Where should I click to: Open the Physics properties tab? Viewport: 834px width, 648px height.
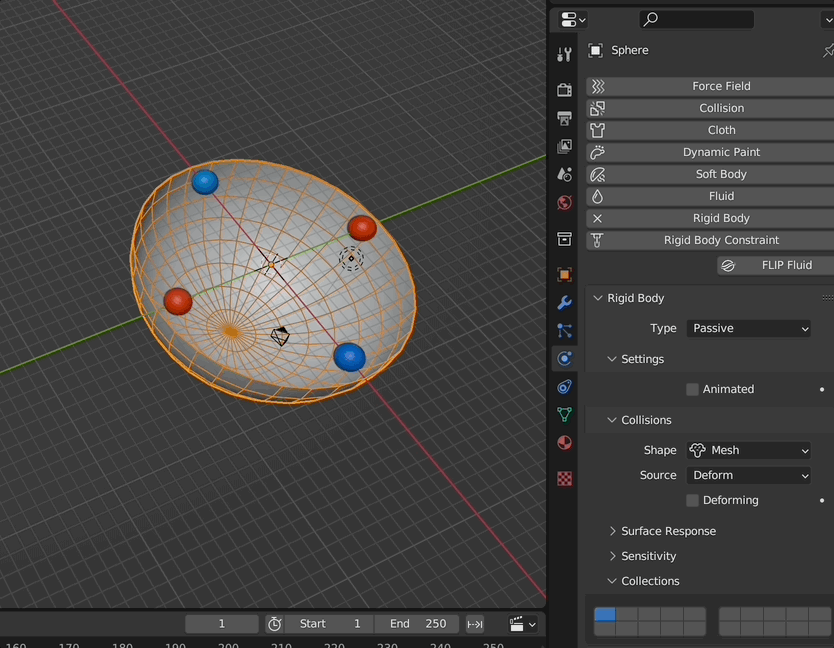564,359
